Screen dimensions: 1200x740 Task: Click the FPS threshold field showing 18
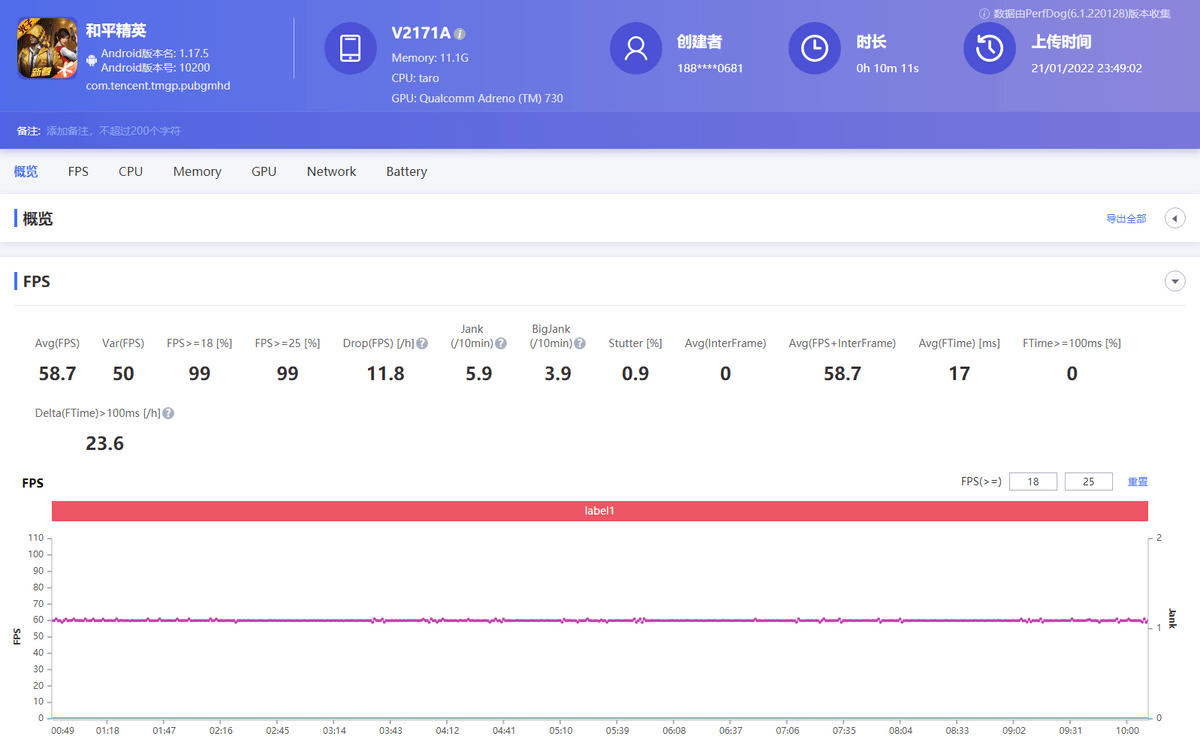(x=1033, y=482)
